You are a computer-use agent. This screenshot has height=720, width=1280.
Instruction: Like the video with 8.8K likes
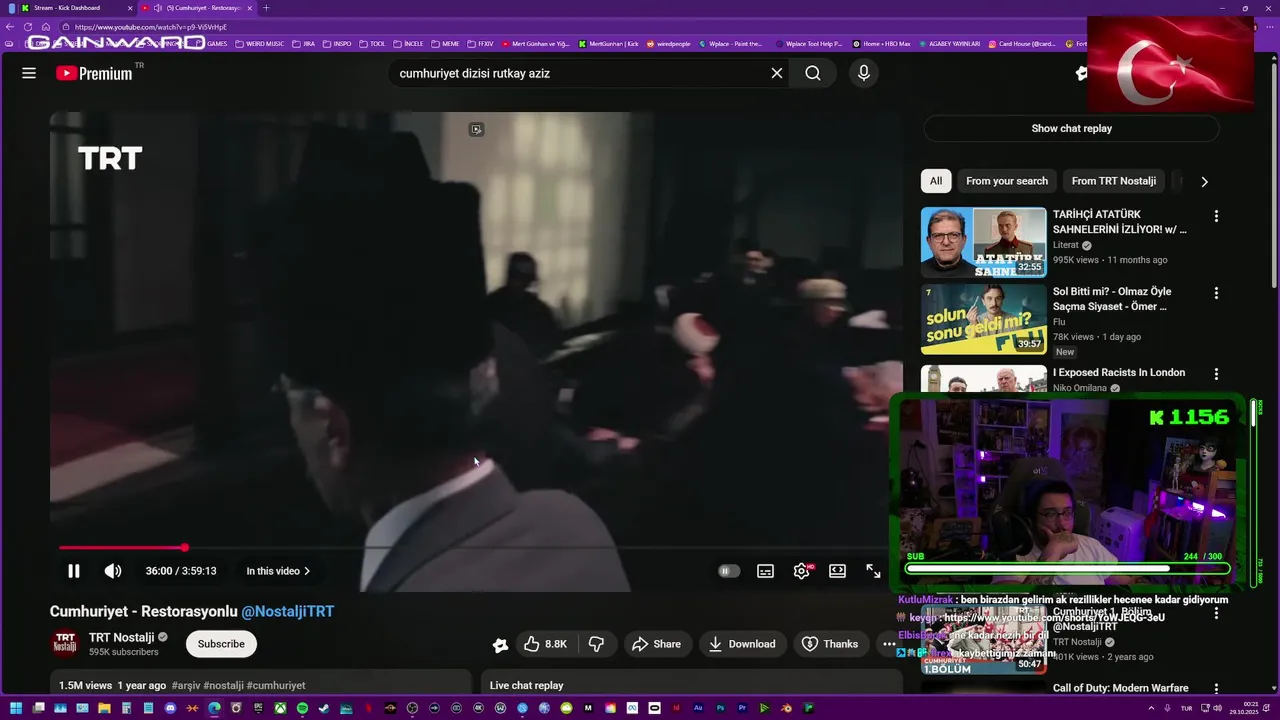545,644
